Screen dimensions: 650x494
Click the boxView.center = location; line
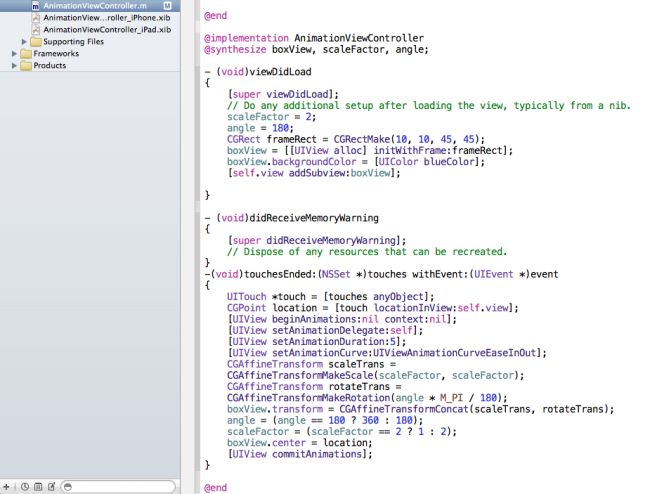300,443
